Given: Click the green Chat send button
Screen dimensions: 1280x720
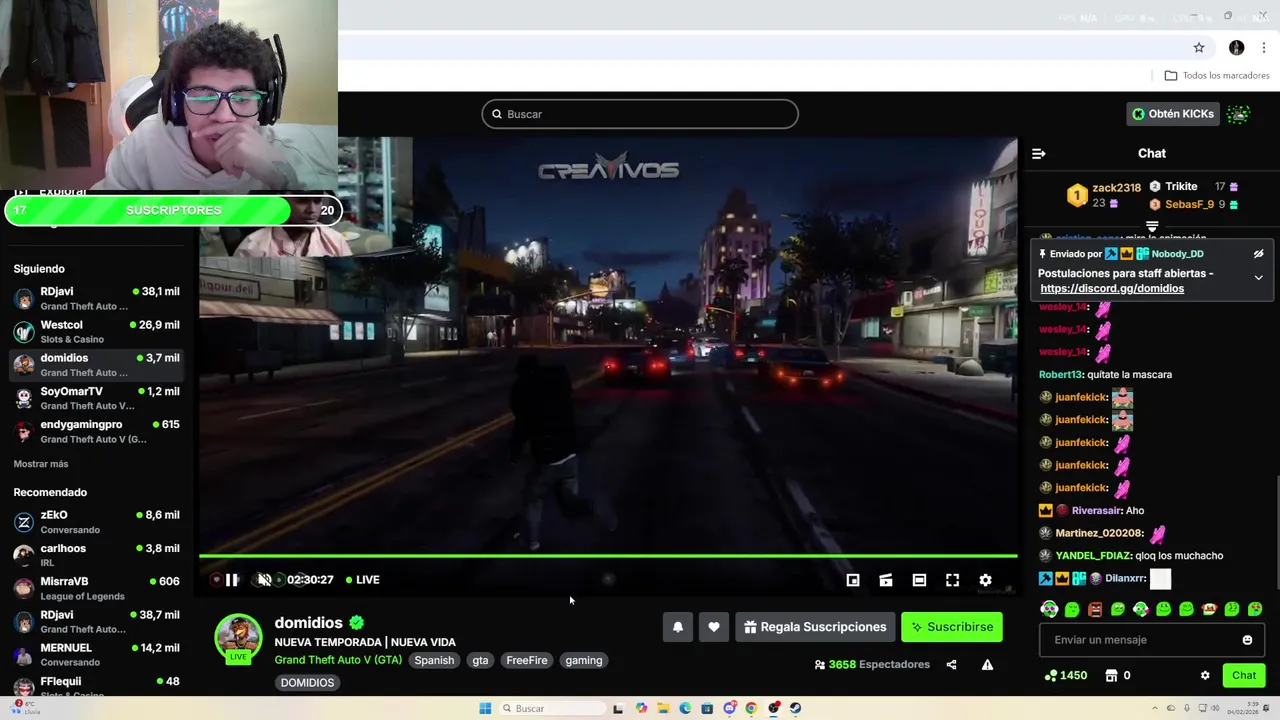Looking at the screenshot, I should click(x=1244, y=676).
